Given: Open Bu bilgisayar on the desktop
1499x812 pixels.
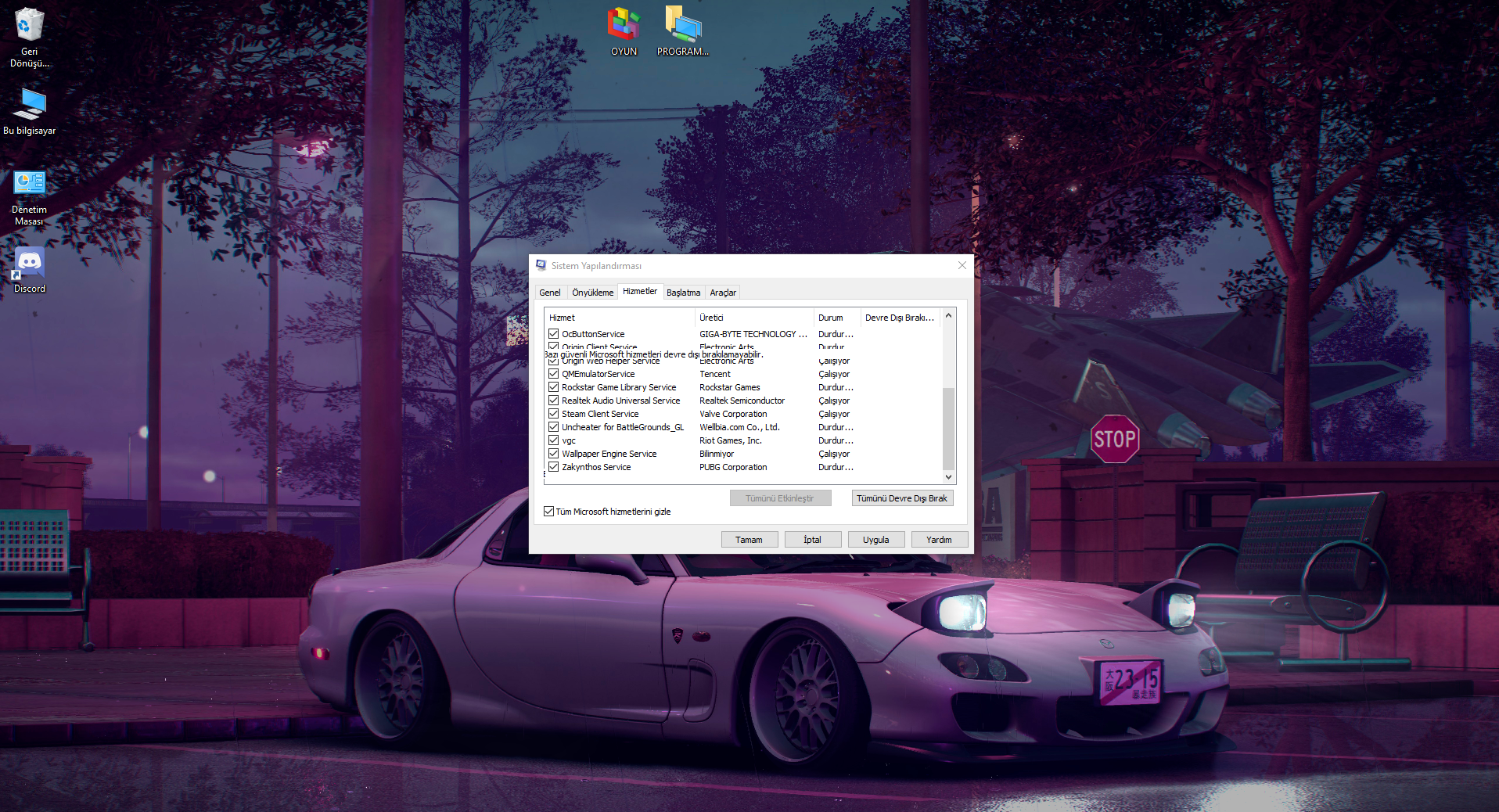Looking at the screenshot, I should 29,103.
